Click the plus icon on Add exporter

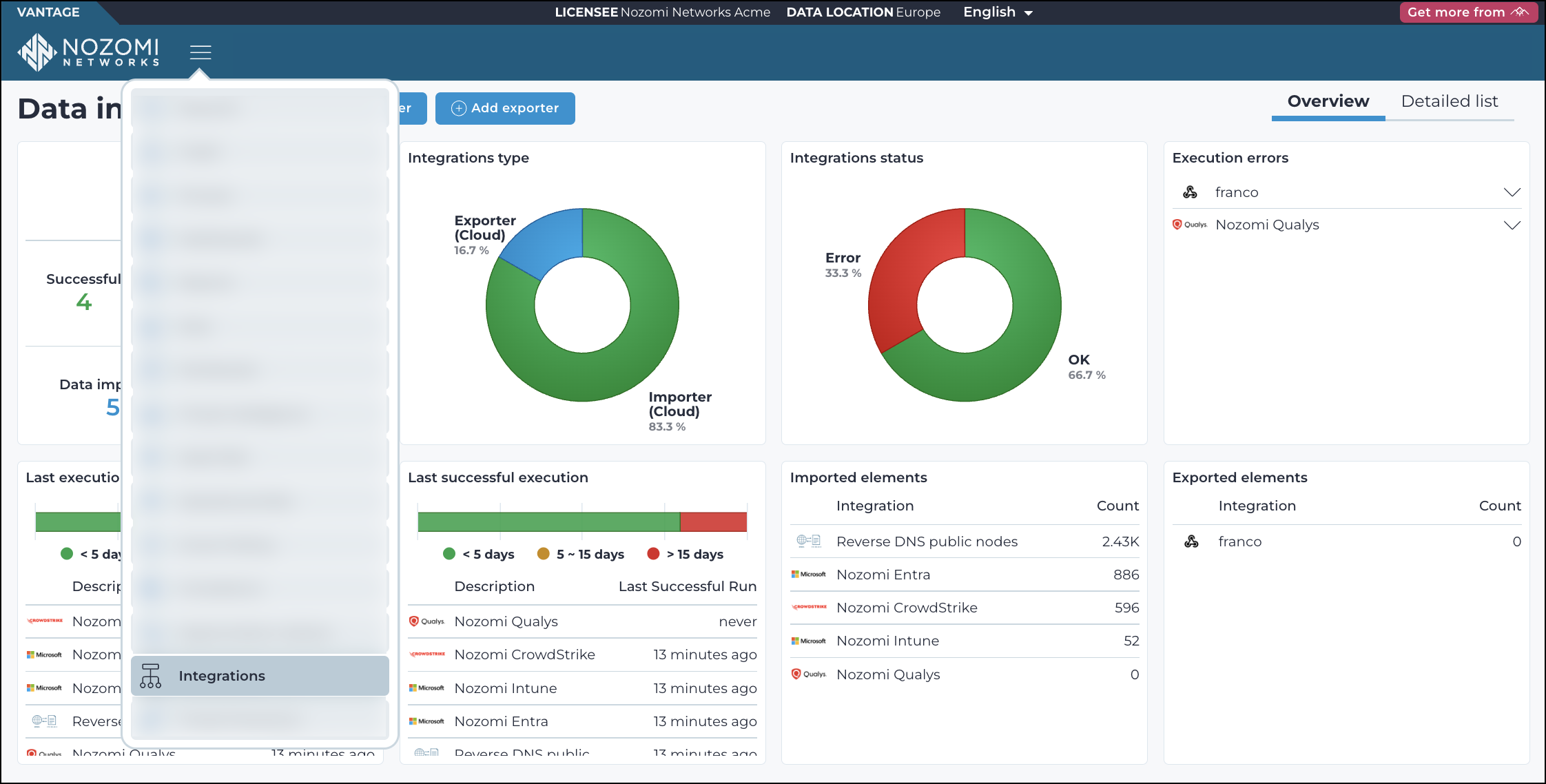[458, 108]
